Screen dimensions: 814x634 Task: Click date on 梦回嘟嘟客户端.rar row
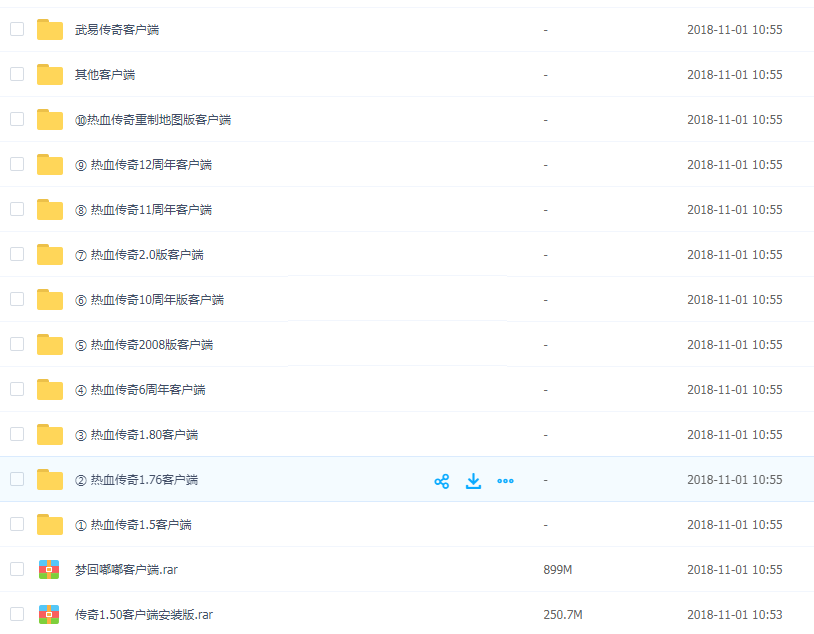tap(735, 570)
